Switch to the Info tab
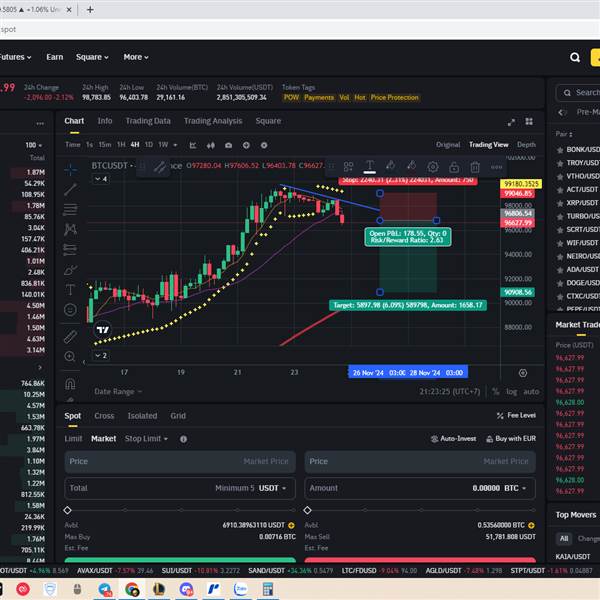 105,121
